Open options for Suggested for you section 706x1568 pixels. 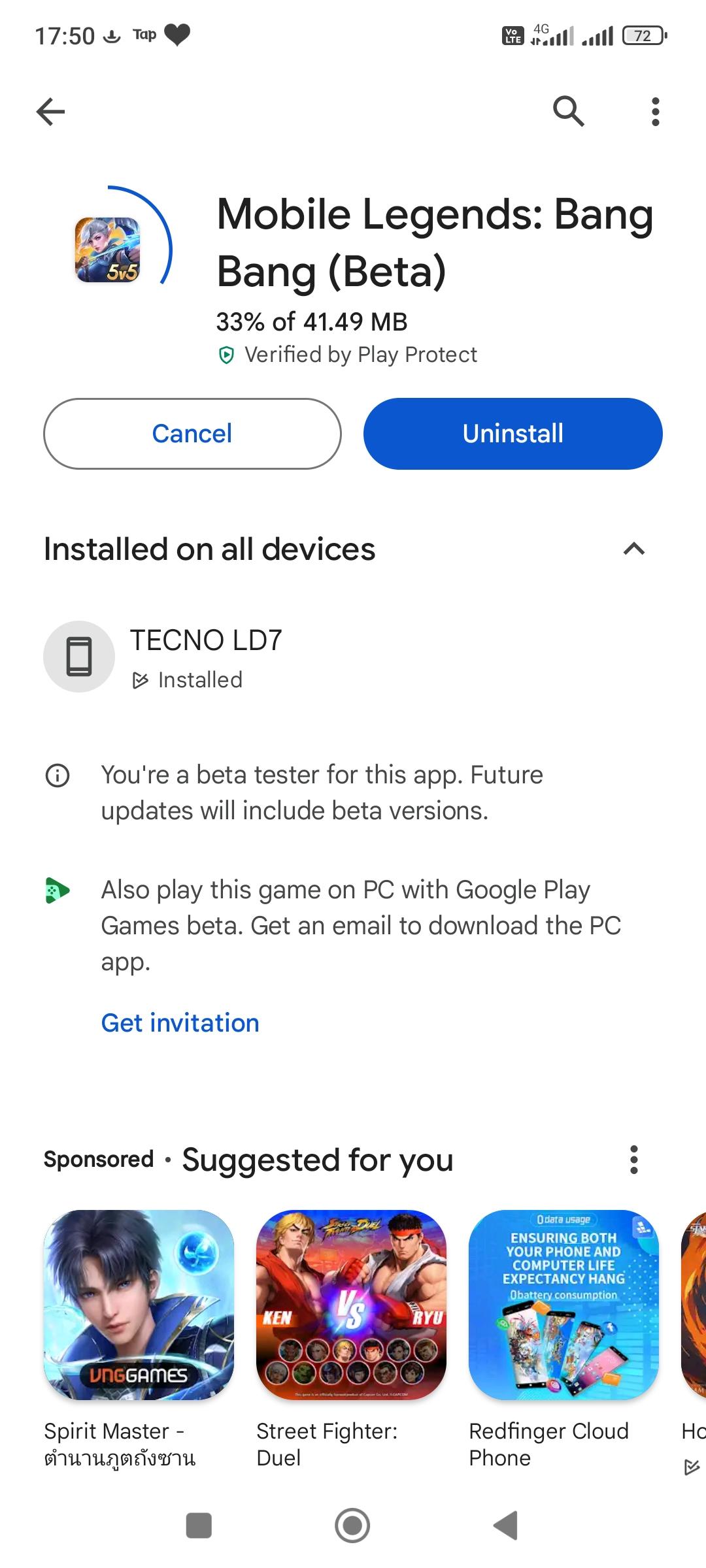(633, 1160)
